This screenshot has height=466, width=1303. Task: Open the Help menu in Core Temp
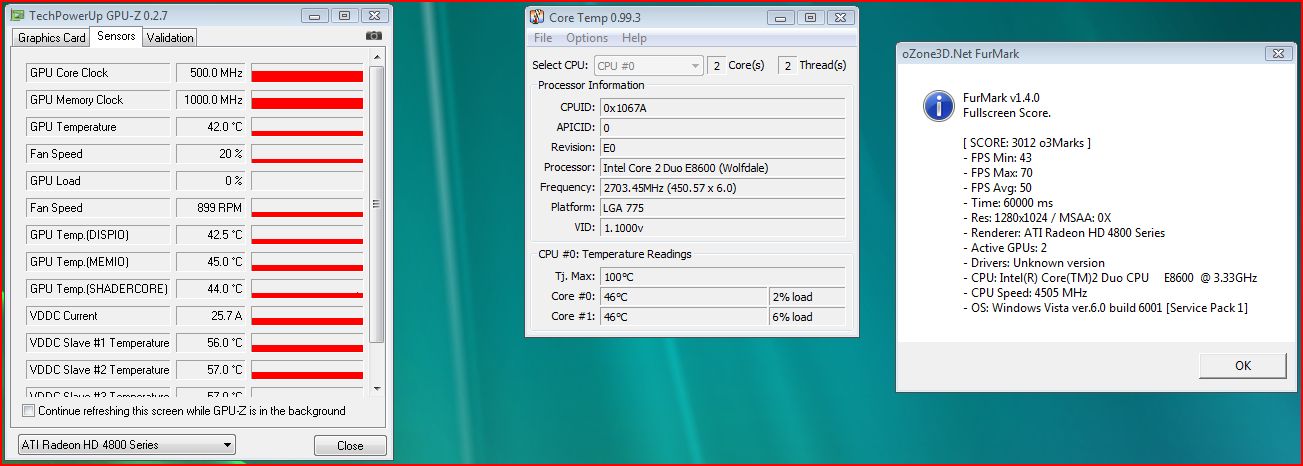pyautogui.click(x=634, y=38)
